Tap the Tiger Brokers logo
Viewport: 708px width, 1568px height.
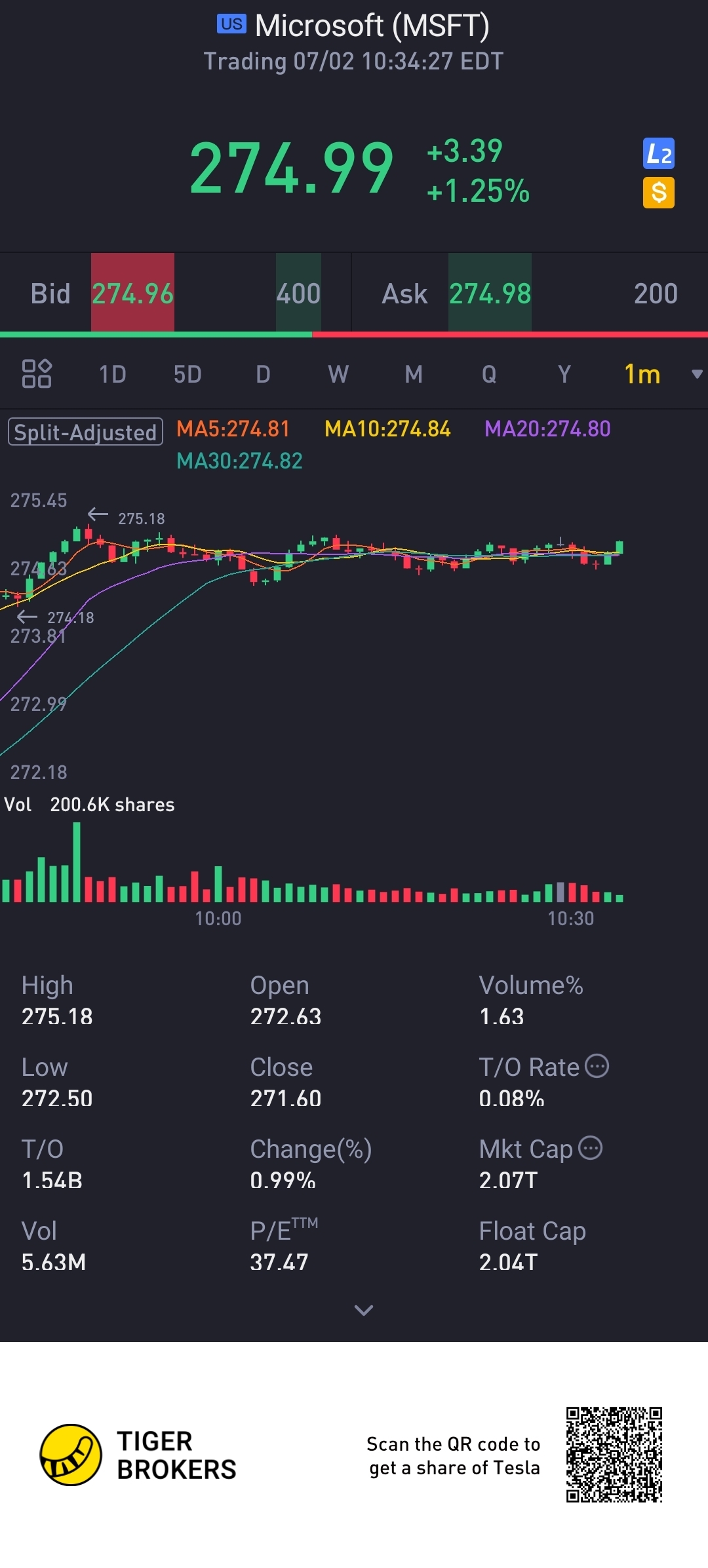71,1455
